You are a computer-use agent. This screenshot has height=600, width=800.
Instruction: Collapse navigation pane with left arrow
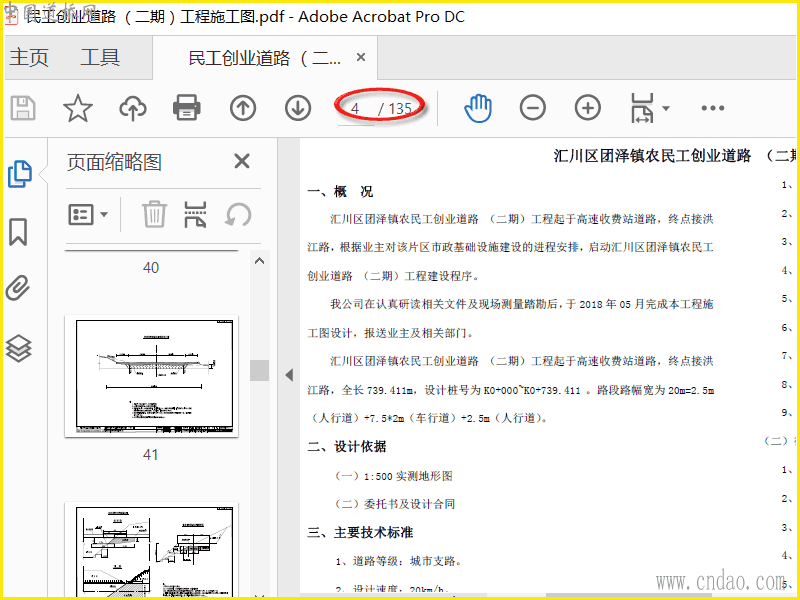coord(289,375)
